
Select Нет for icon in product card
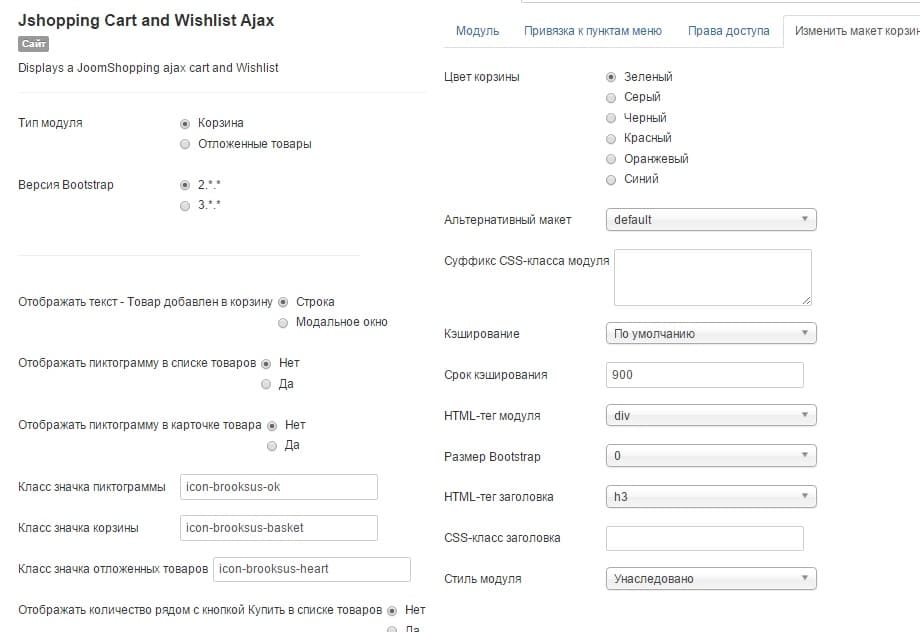(272, 425)
